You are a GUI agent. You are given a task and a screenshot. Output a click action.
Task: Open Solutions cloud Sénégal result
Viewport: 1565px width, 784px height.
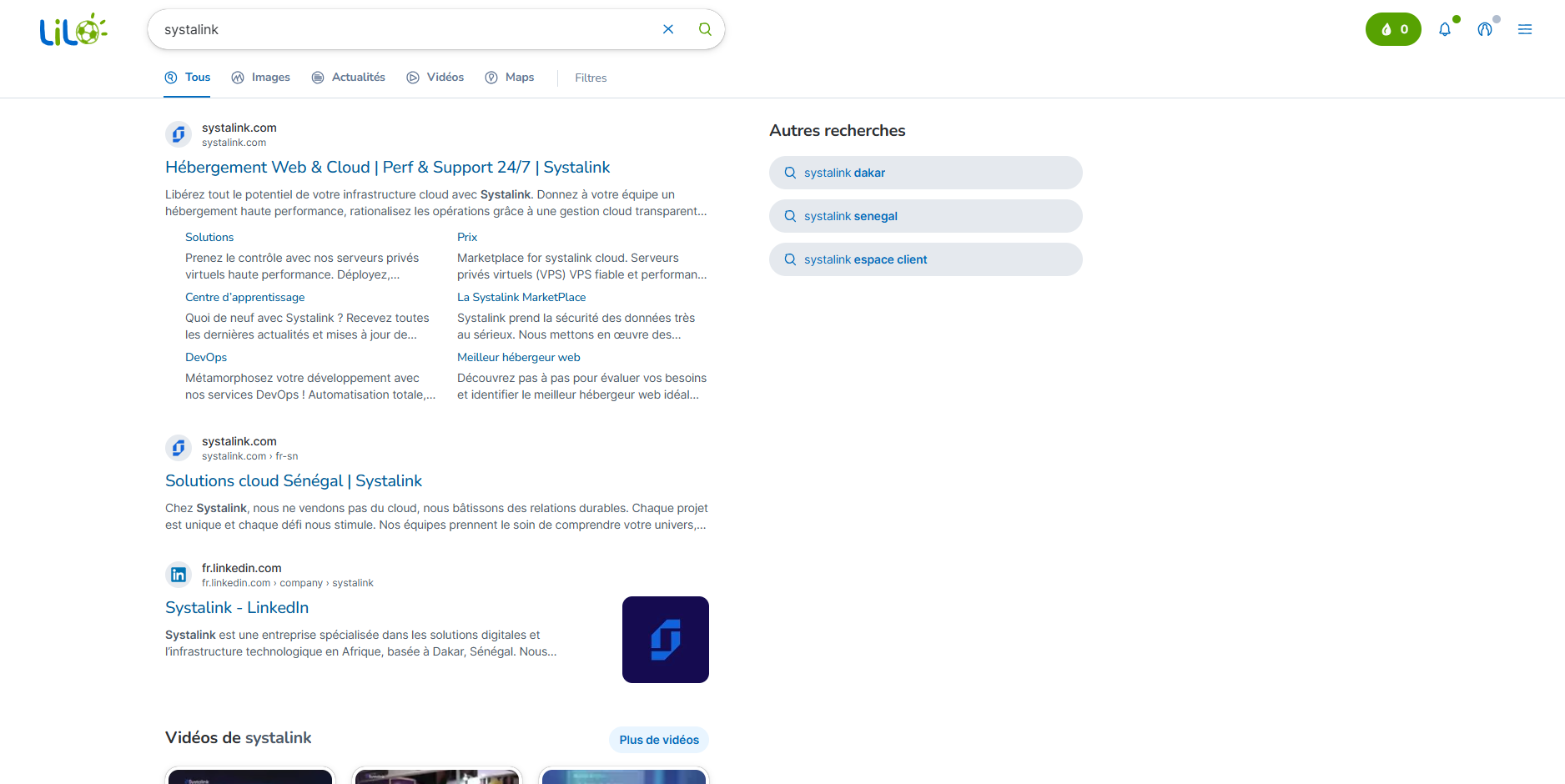(294, 480)
